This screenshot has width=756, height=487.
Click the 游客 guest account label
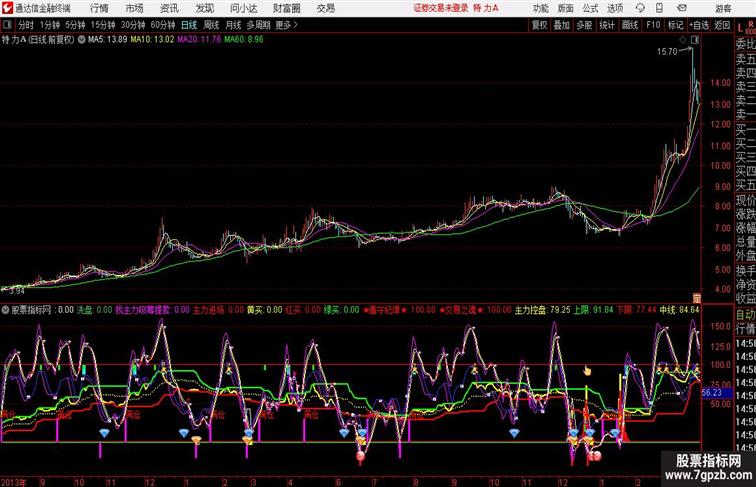tap(723, 8)
